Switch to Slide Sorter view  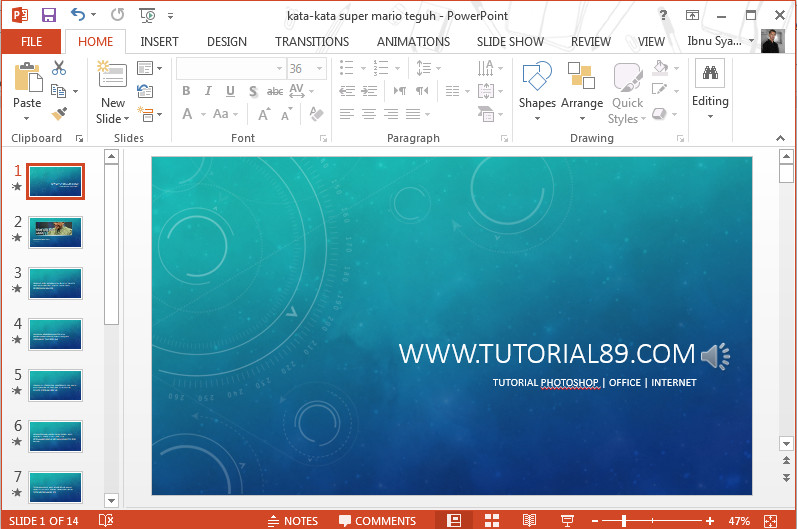[x=492, y=520]
